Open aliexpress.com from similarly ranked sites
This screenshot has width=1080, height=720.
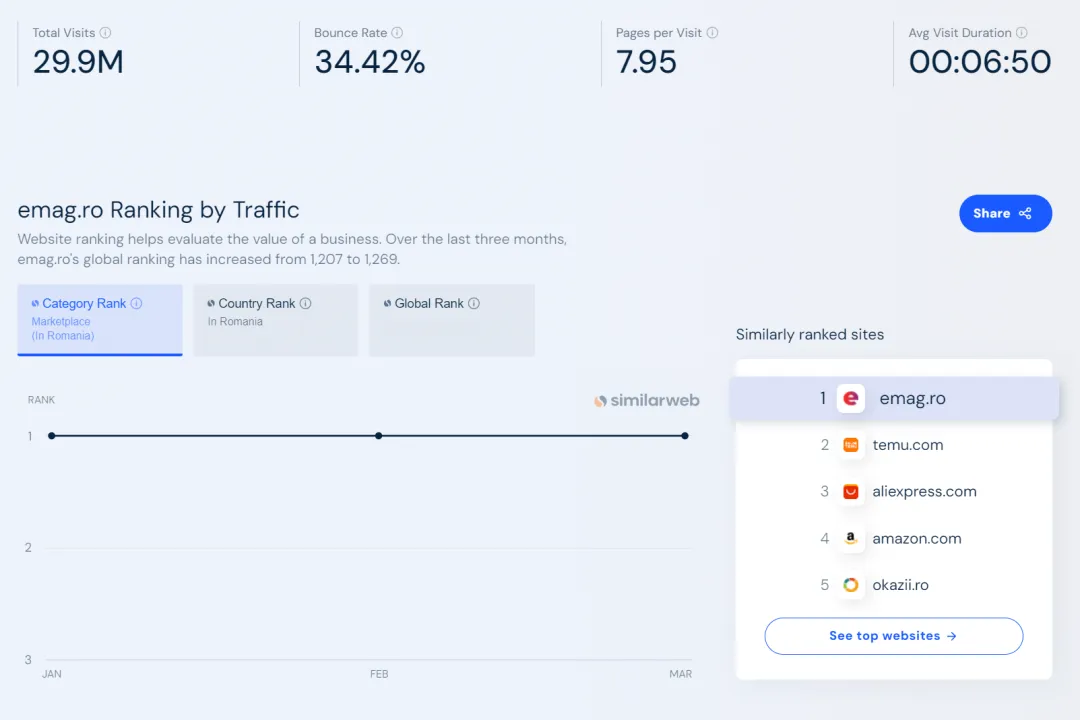click(x=924, y=492)
